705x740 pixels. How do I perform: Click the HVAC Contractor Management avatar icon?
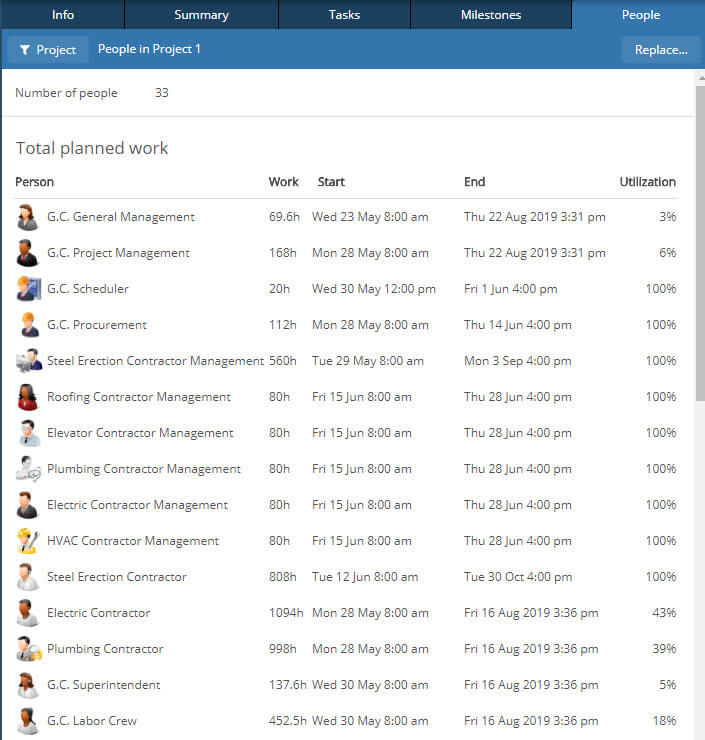28,541
